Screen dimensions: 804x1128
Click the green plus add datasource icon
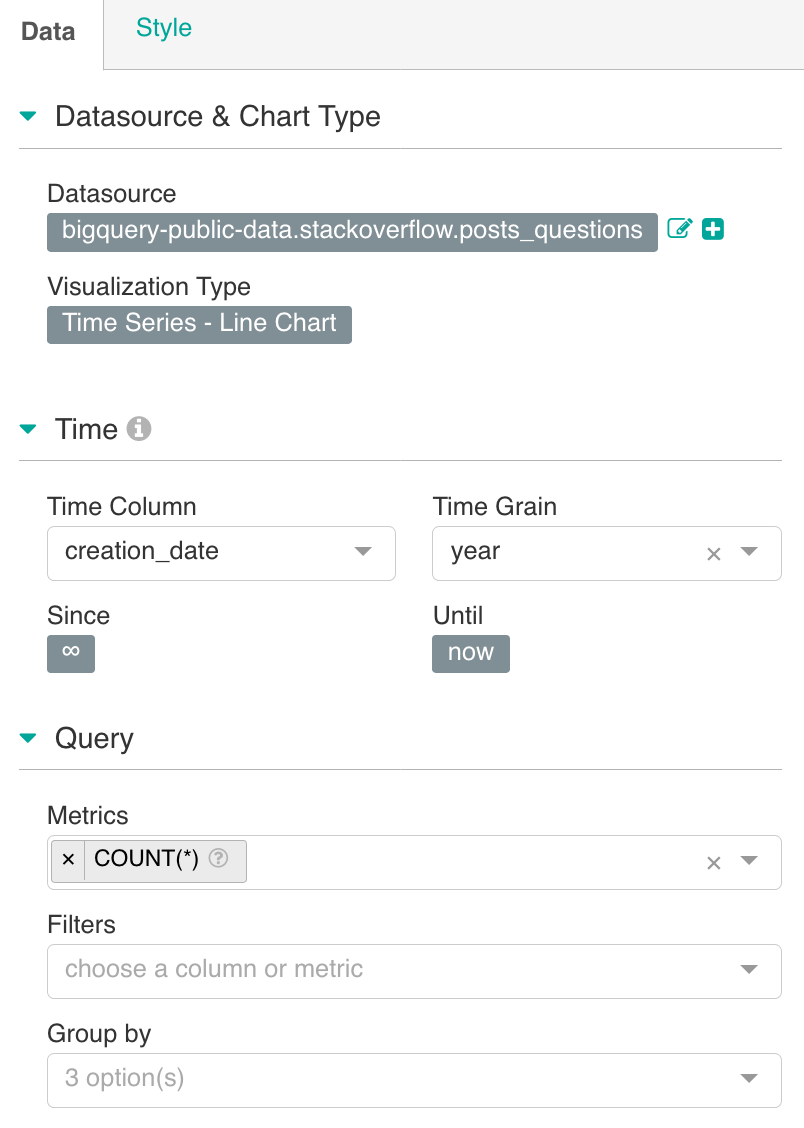pos(713,230)
